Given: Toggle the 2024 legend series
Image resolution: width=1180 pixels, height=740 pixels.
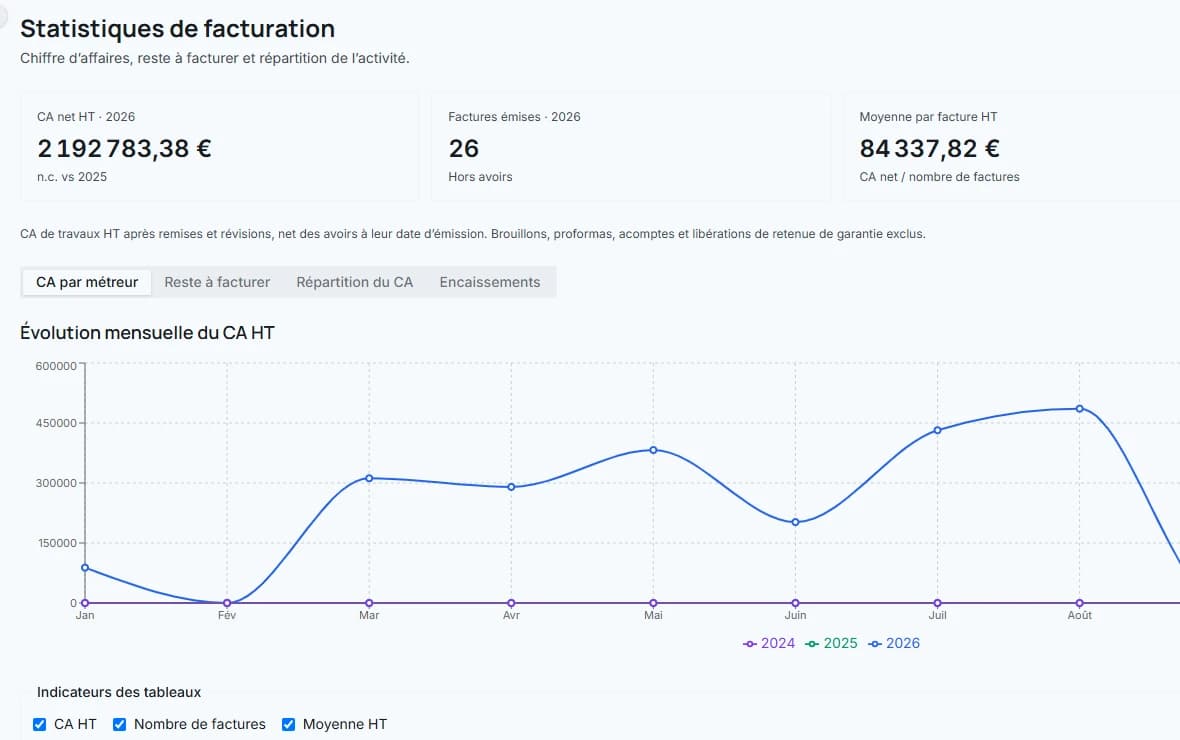Looking at the screenshot, I should pos(768,644).
